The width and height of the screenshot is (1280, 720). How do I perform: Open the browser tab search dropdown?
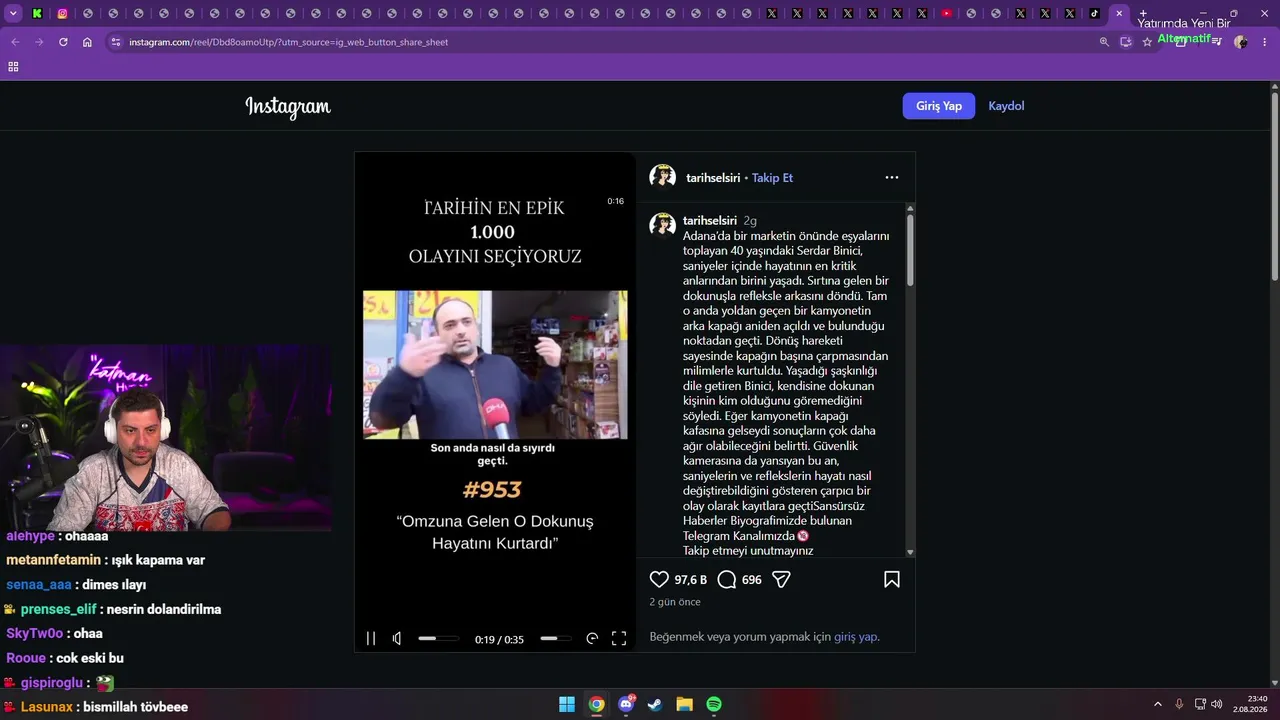[x=13, y=14]
